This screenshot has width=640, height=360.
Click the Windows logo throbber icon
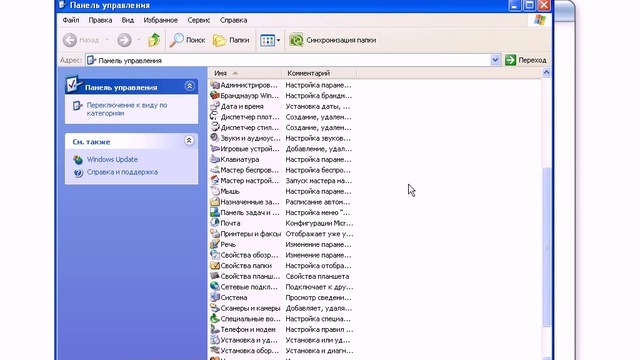point(540,20)
